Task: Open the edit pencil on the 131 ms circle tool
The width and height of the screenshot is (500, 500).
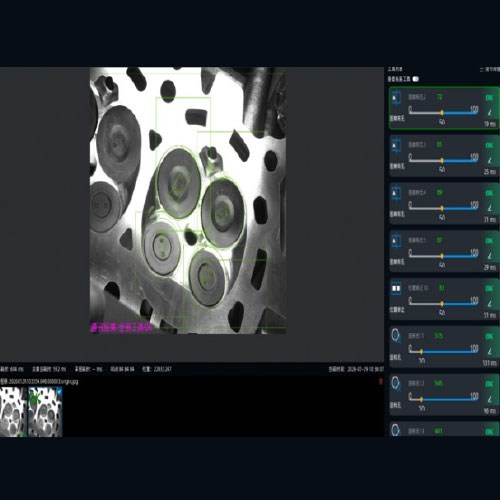Action: pyautogui.click(x=490, y=351)
